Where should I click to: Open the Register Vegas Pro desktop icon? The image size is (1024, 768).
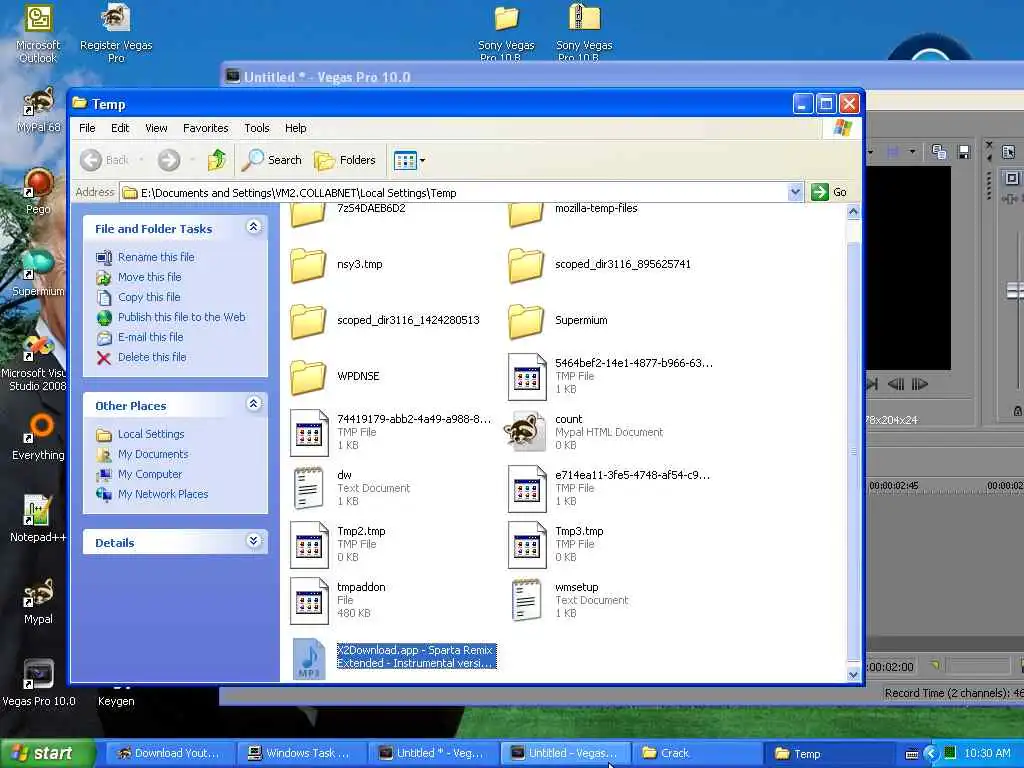click(x=116, y=33)
